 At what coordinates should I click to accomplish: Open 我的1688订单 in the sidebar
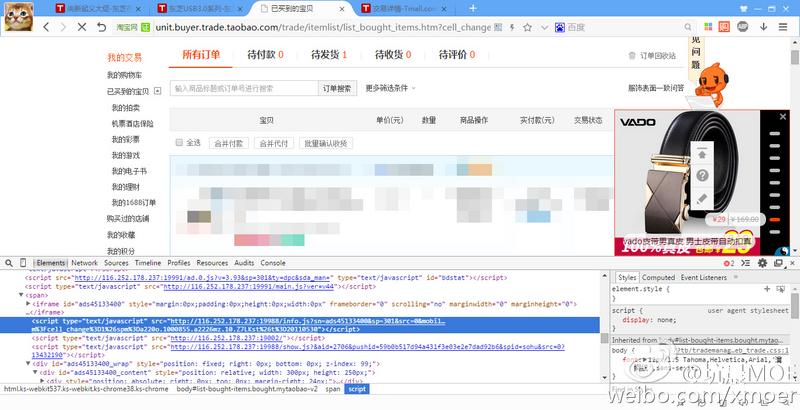[134, 202]
